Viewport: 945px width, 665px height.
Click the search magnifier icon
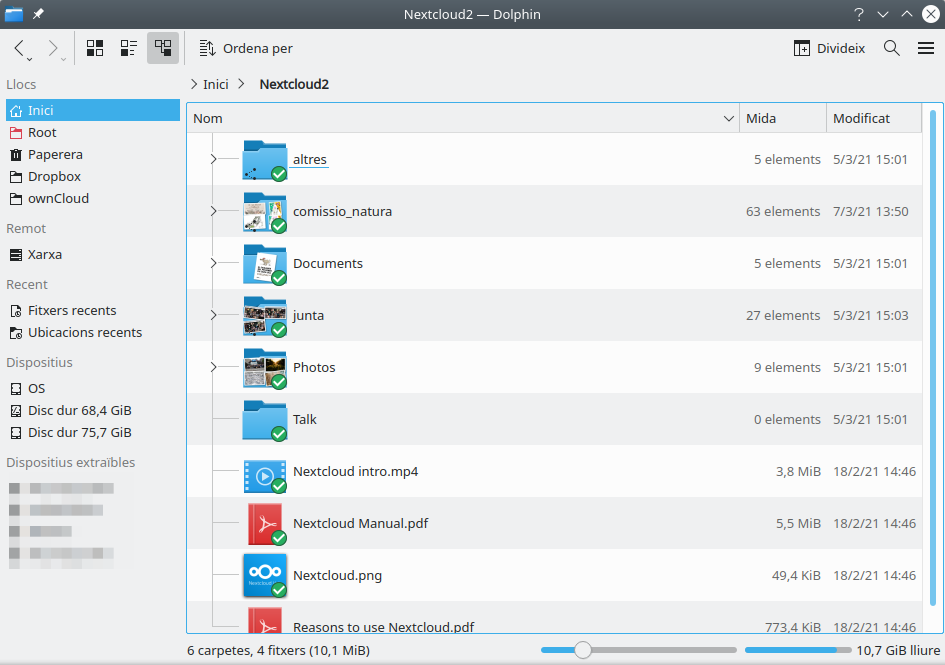click(x=892, y=48)
